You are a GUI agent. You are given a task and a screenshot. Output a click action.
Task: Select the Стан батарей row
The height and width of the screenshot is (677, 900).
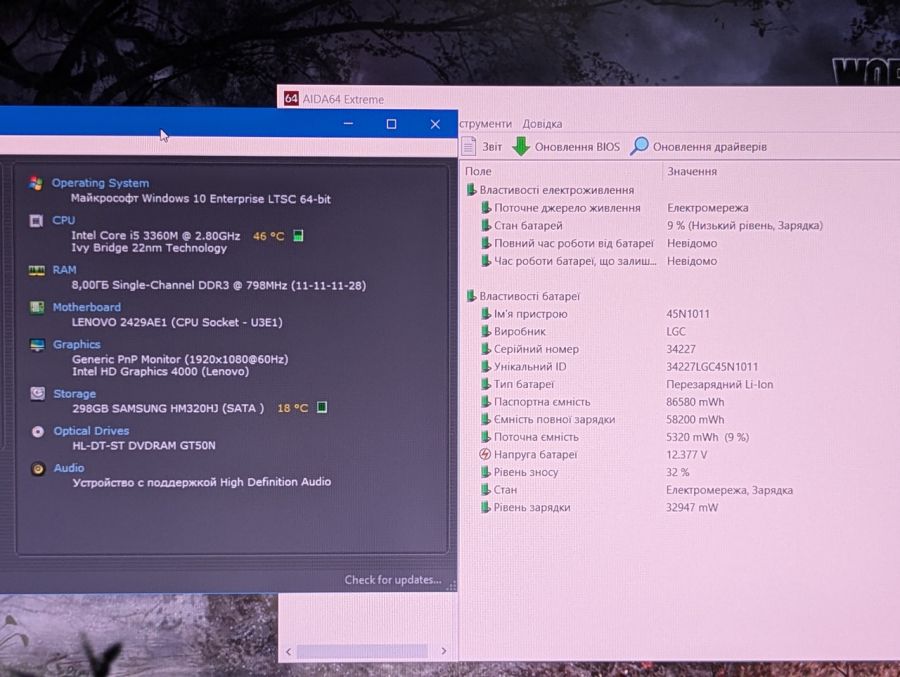(651, 226)
